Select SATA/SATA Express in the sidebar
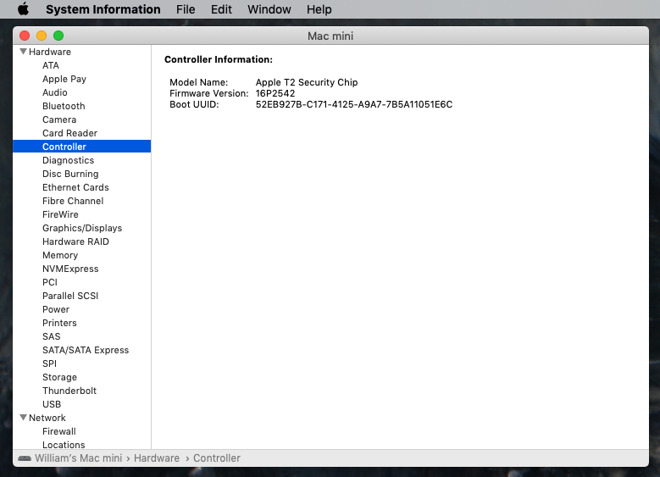Viewport: 660px width, 477px height. click(x=85, y=350)
